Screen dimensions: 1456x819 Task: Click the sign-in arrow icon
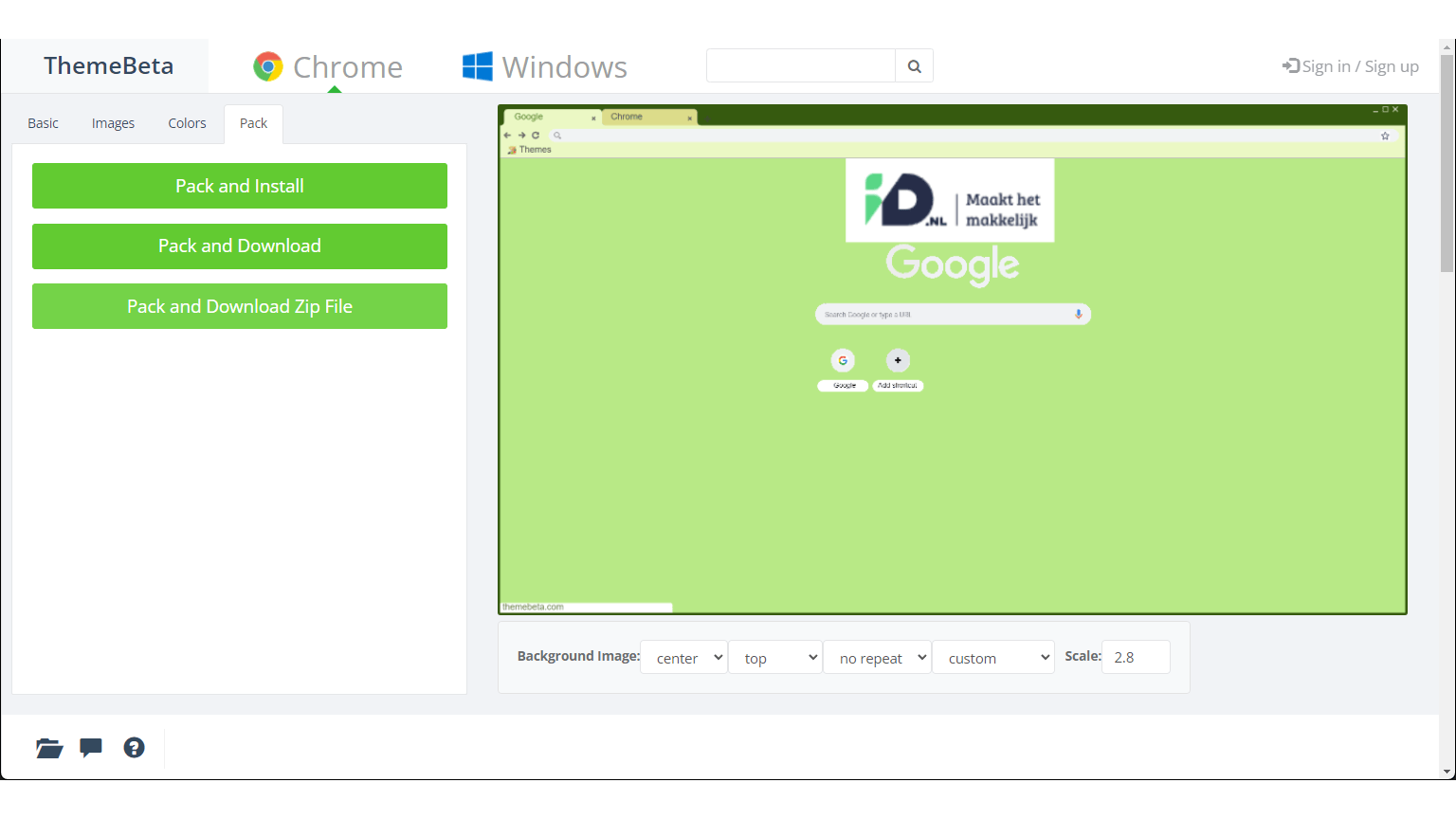click(1290, 66)
